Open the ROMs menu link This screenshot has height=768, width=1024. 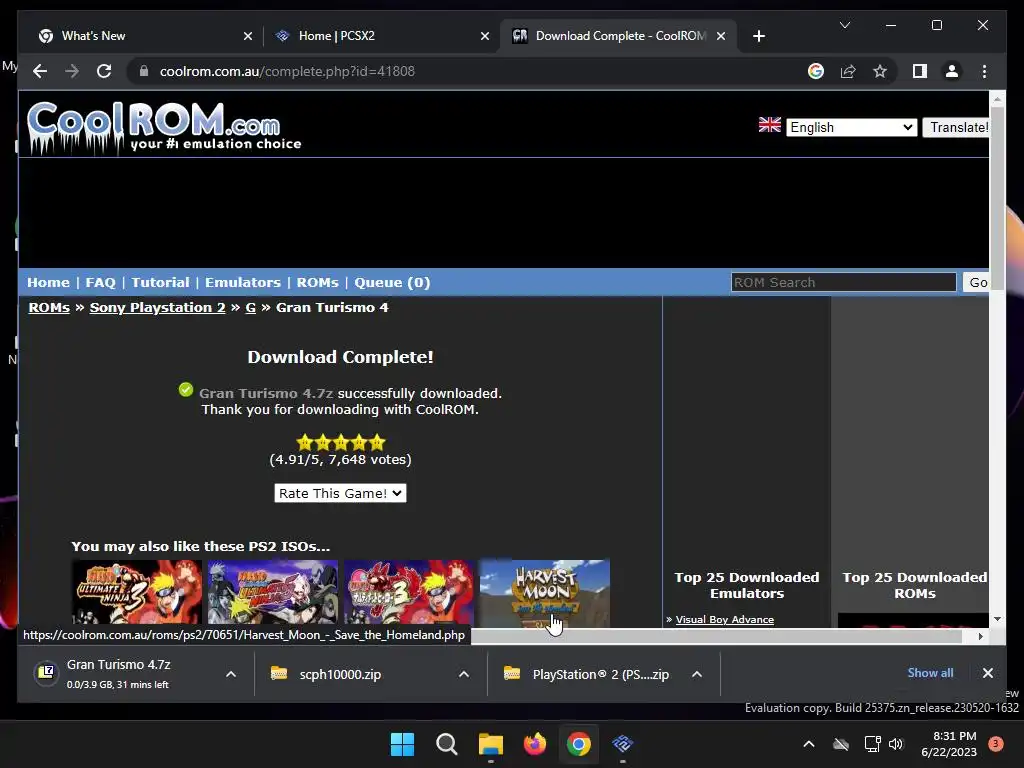tap(317, 282)
